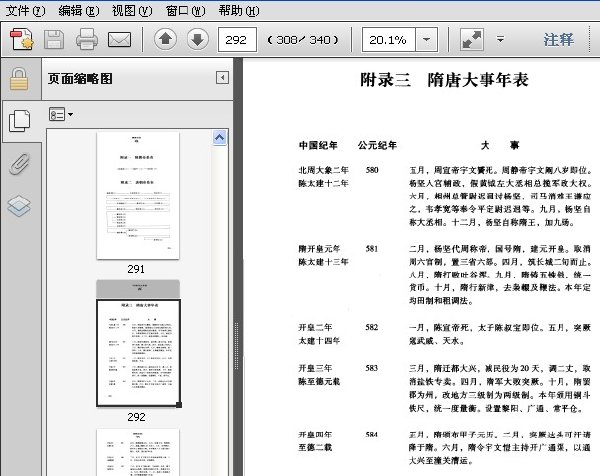
Task: Select the page thumbnails panel icon
Action: tap(19, 121)
